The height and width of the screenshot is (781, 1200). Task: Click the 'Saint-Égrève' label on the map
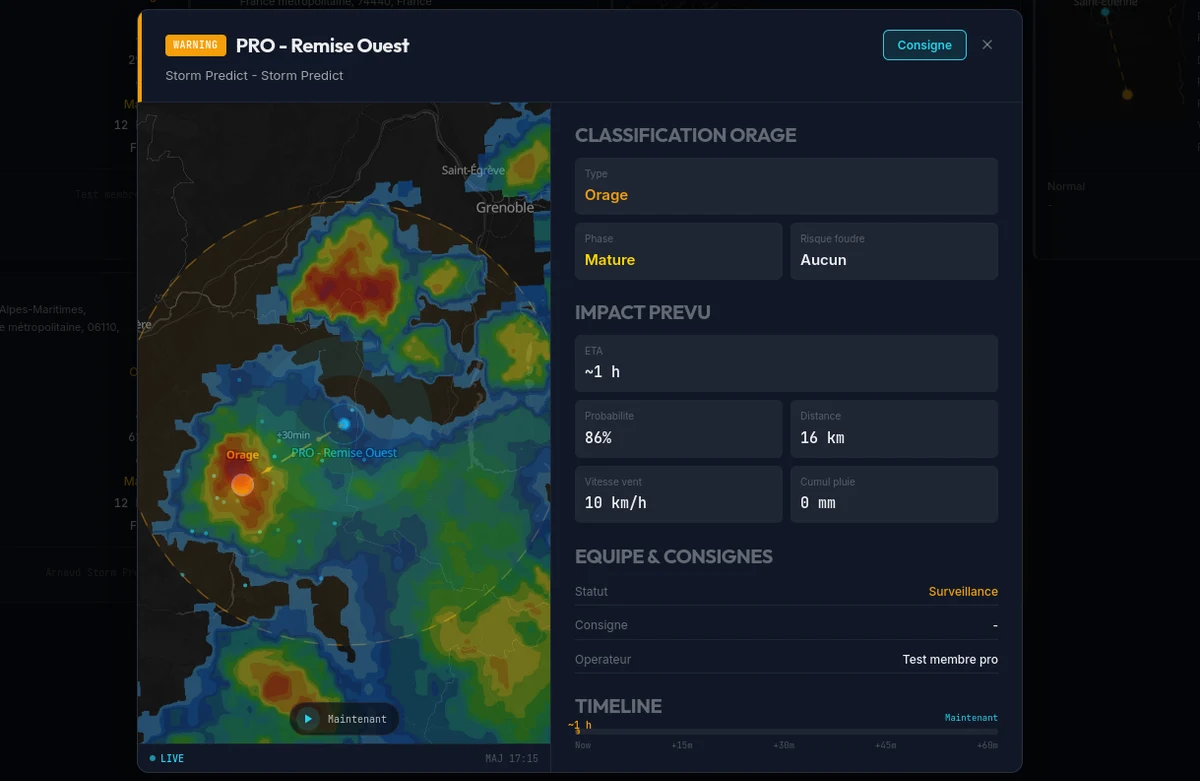tap(474, 171)
